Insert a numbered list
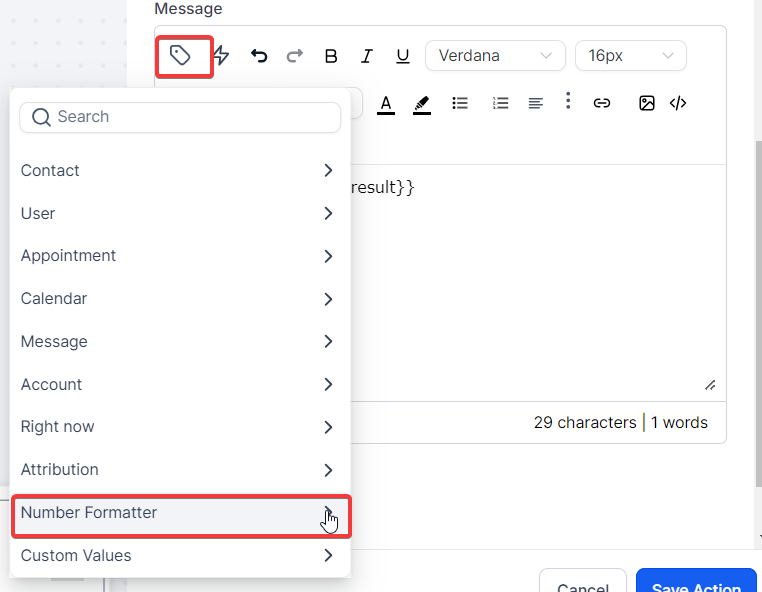The width and height of the screenshot is (762, 592). [x=501, y=103]
